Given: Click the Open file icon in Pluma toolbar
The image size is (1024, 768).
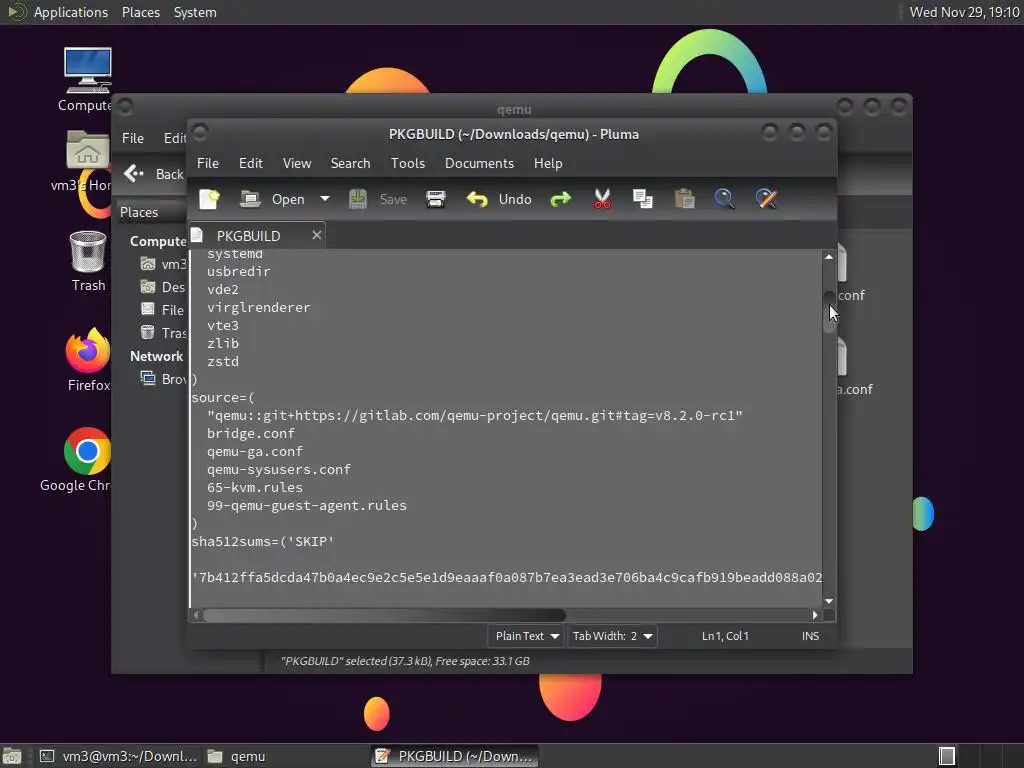Looking at the screenshot, I should coord(250,199).
